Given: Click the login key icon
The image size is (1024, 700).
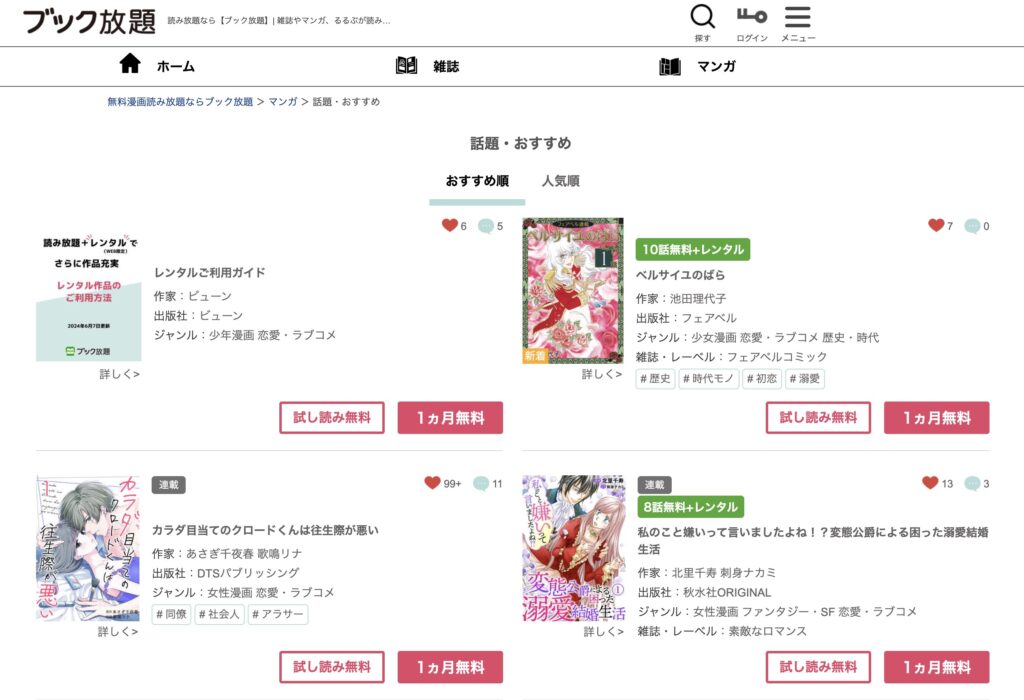Looking at the screenshot, I should click(752, 15).
